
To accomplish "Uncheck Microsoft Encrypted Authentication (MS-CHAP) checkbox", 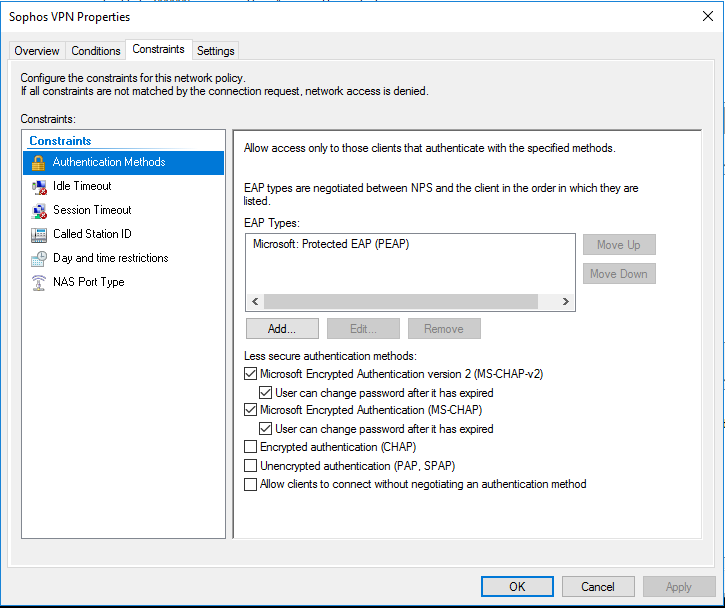I will click(250, 410).
